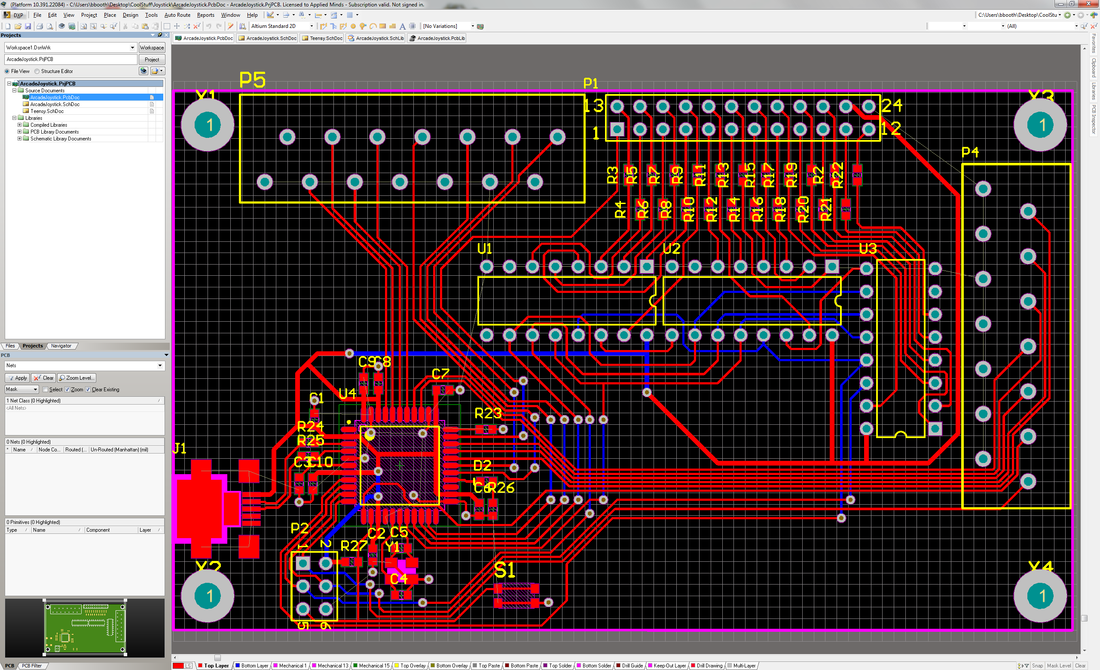
Task: Click the Select Area rectangle icon
Action: click(x=167, y=26)
